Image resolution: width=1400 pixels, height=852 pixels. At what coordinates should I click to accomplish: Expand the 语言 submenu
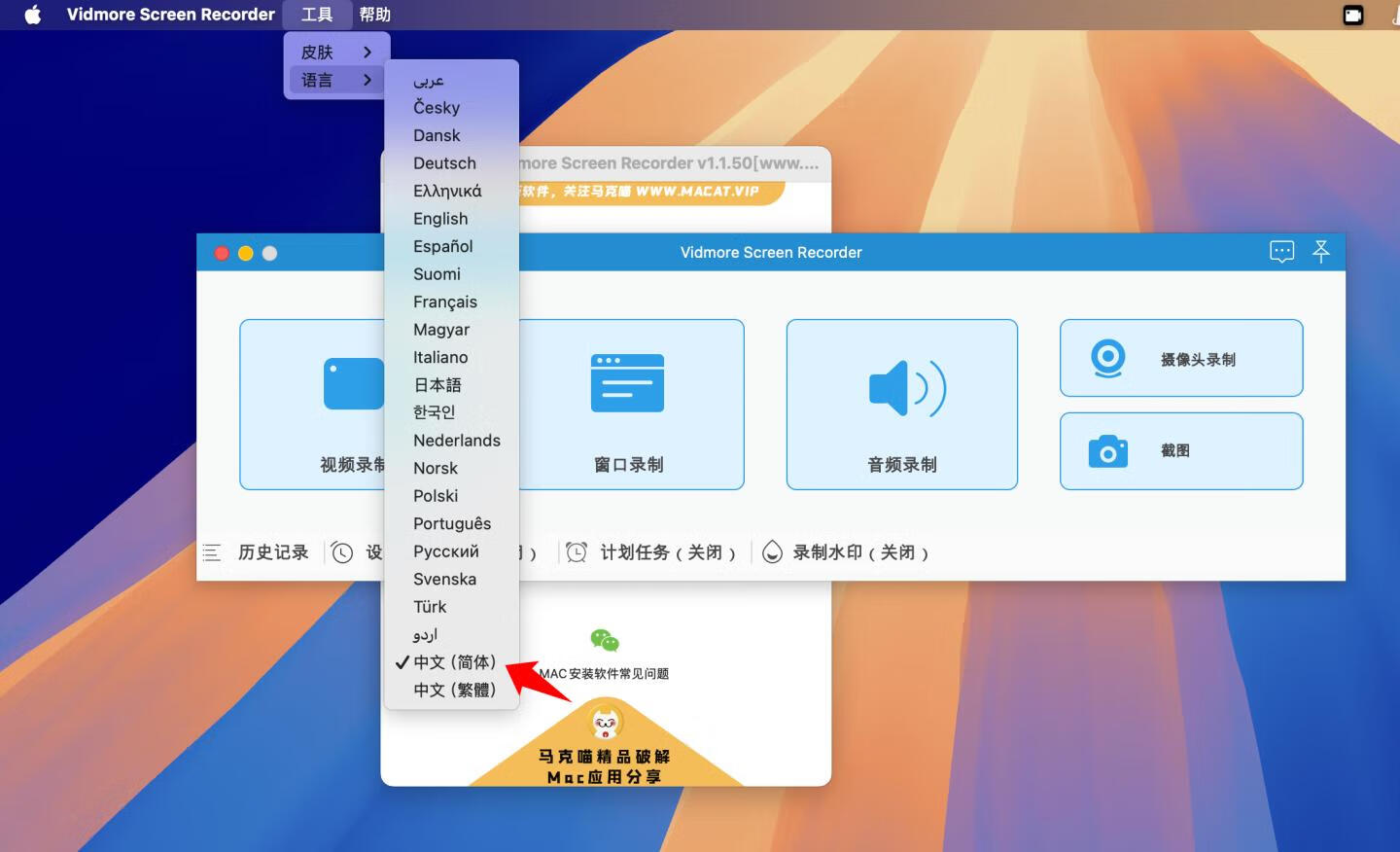tap(336, 80)
